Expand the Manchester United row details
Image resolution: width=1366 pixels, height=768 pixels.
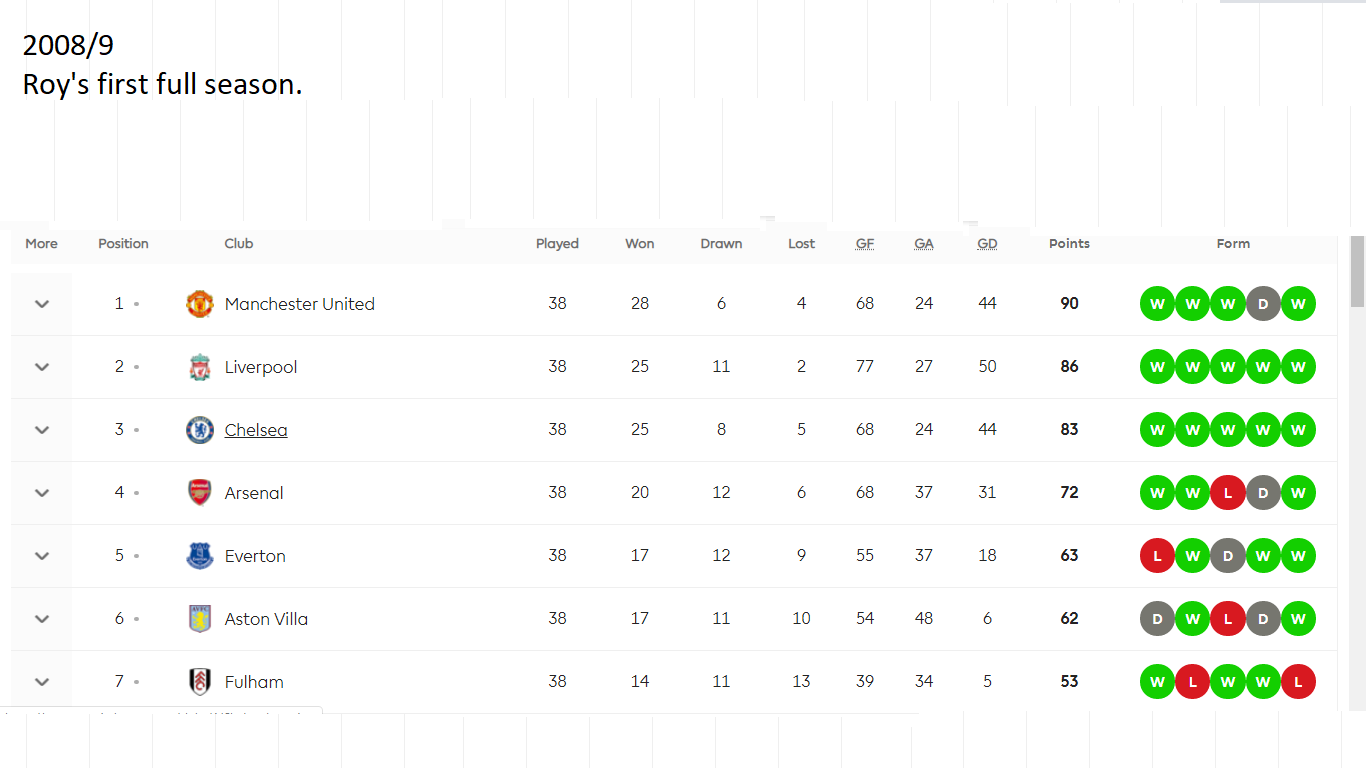tap(42, 304)
